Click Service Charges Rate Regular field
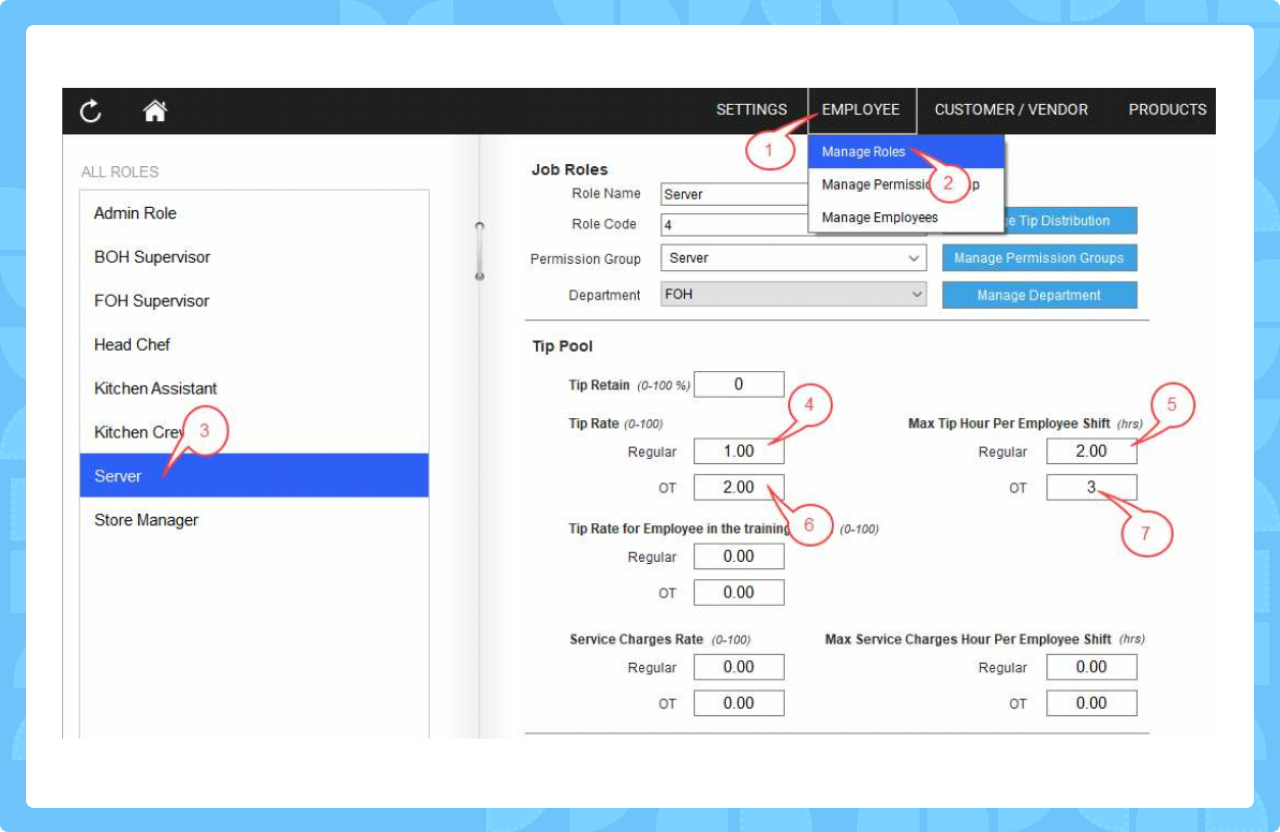Image resolution: width=1280 pixels, height=832 pixels. [738, 667]
